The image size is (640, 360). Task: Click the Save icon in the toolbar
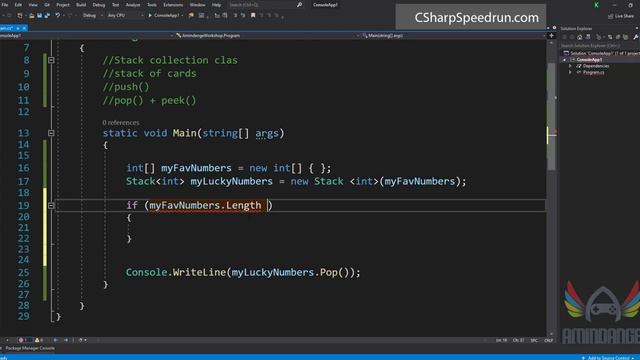pyautogui.click(x=40, y=16)
